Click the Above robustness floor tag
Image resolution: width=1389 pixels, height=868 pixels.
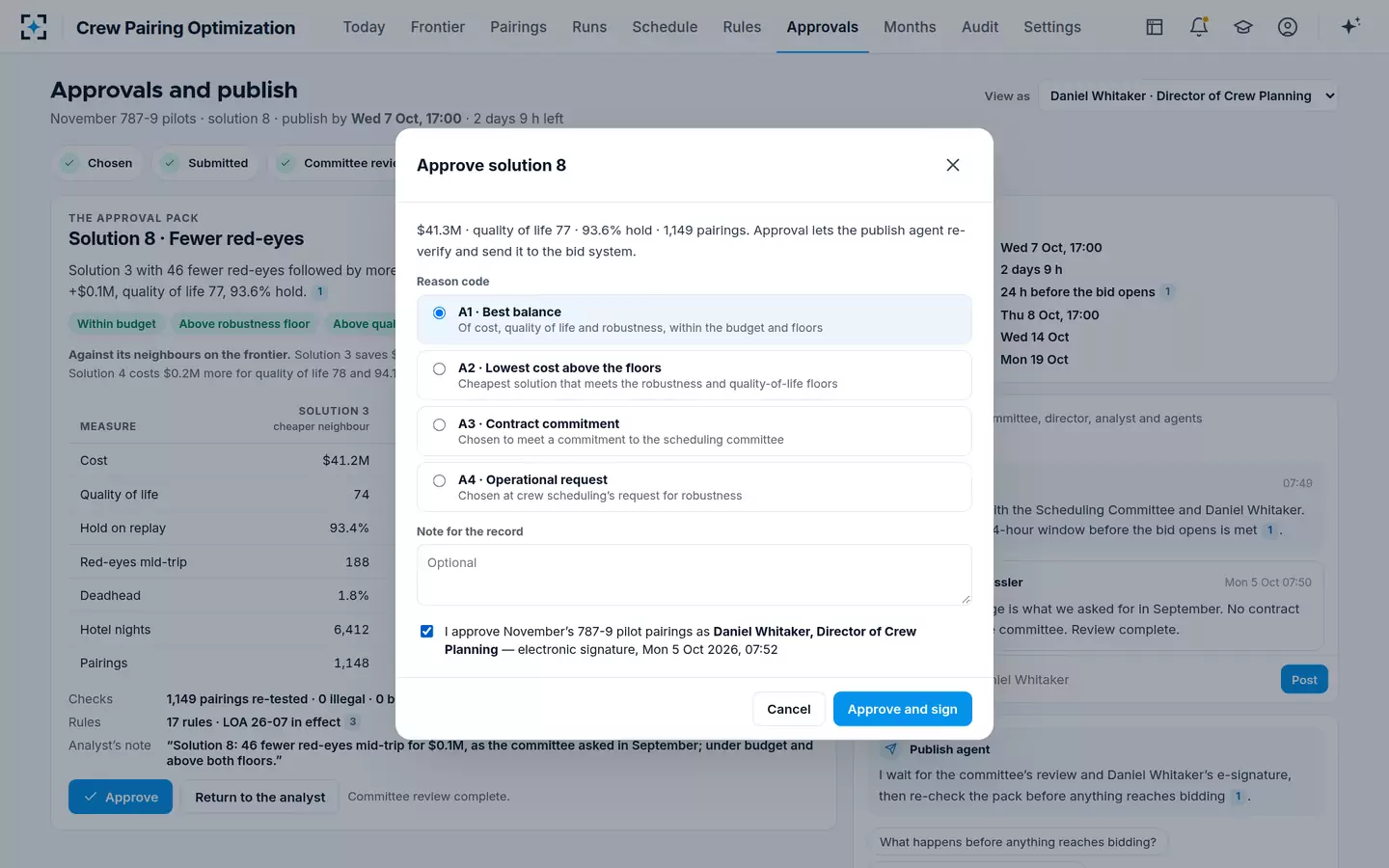(x=244, y=324)
